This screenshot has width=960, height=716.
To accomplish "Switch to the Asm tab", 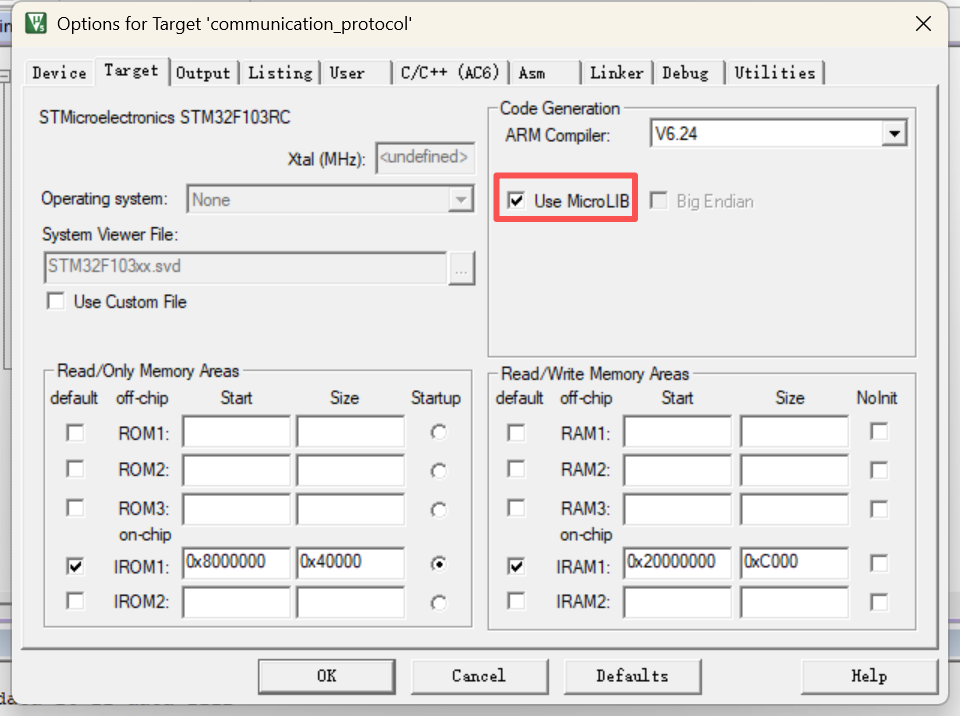I will 545,73.
